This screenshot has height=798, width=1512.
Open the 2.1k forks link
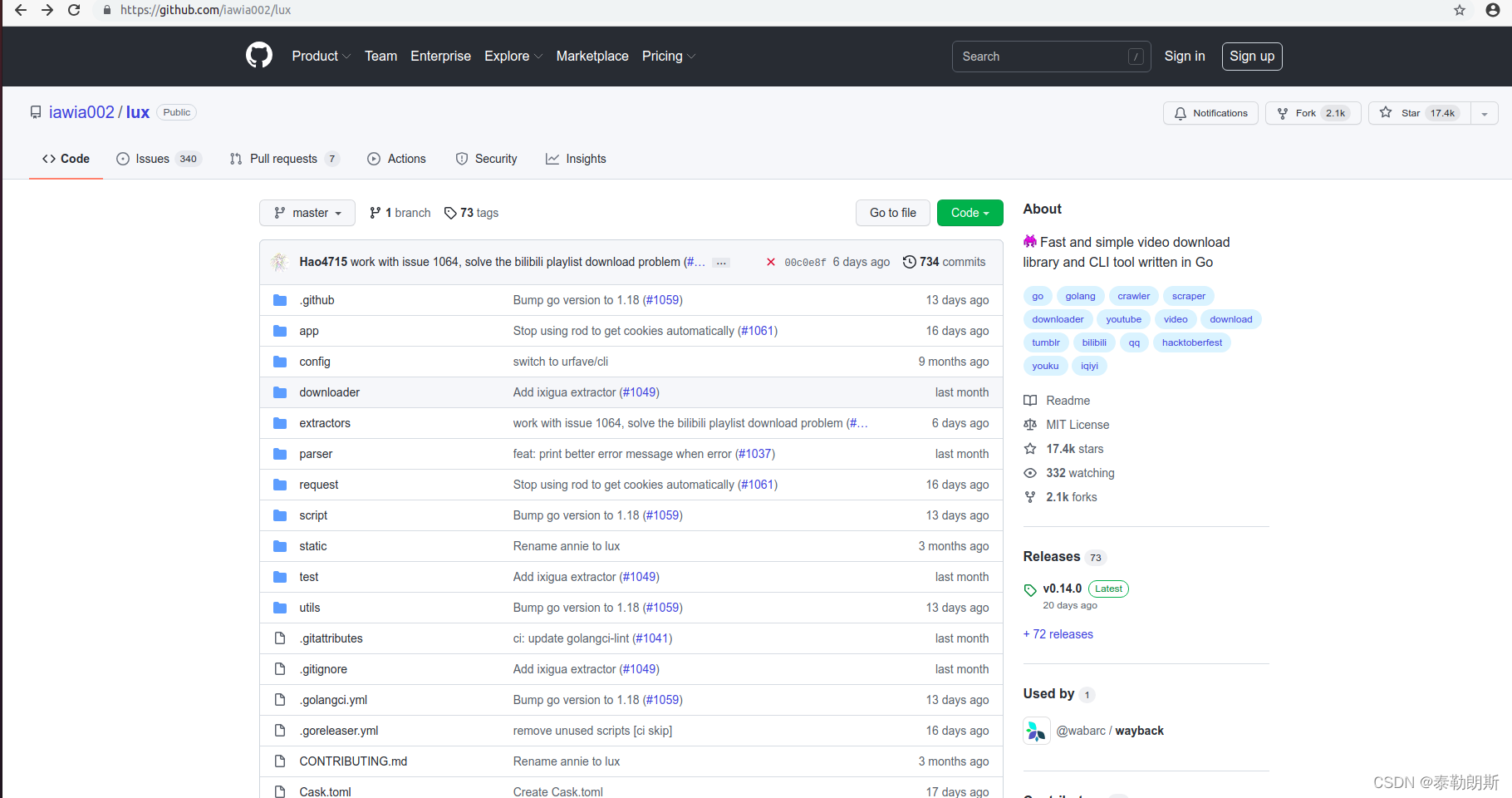click(x=1072, y=497)
